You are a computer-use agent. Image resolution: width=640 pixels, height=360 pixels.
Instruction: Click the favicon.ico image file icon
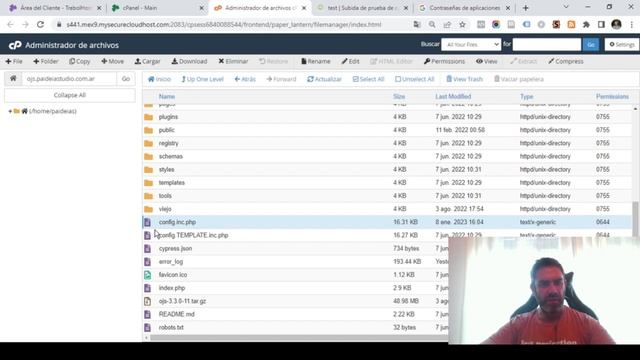pyautogui.click(x=147, y=275)
